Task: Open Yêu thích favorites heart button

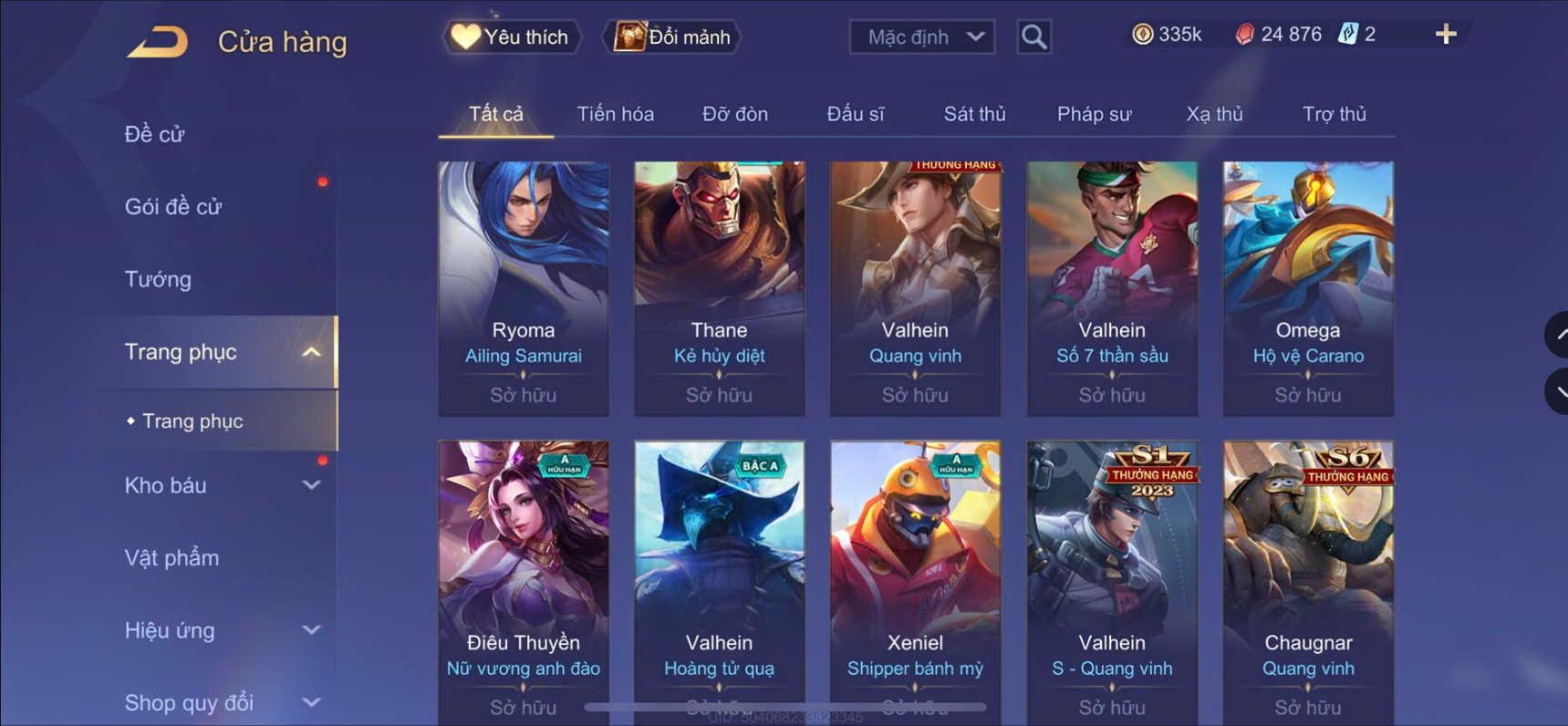Action: pyautogui.click(x=511, y=37)
